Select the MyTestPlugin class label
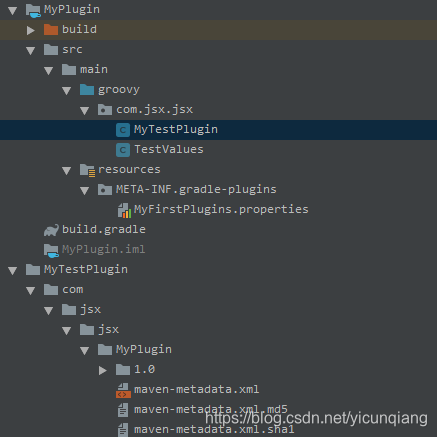Viewport: 437px width, 437px height. [176, 130]
